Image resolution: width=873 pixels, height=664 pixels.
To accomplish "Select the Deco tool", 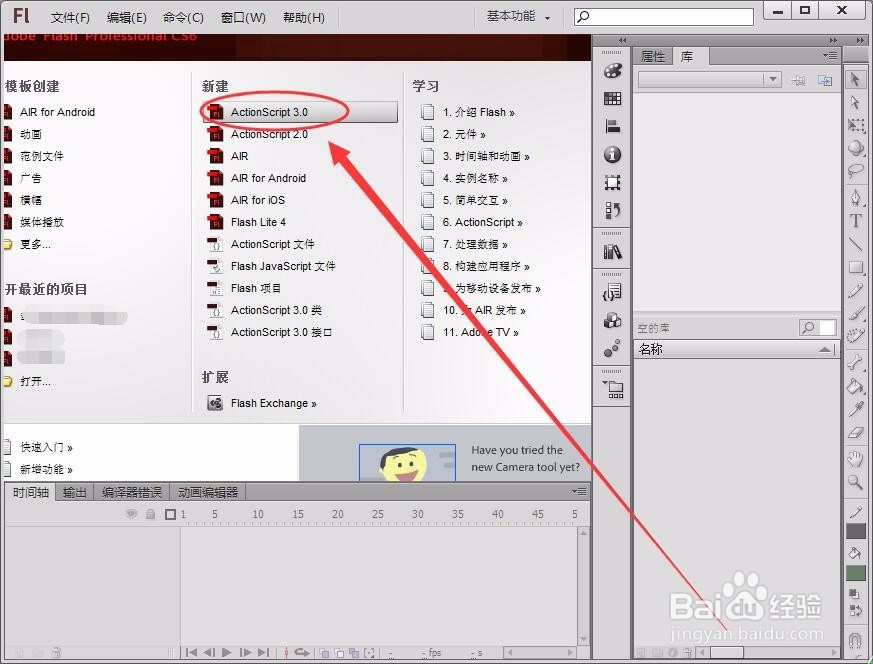I will 856,336.
